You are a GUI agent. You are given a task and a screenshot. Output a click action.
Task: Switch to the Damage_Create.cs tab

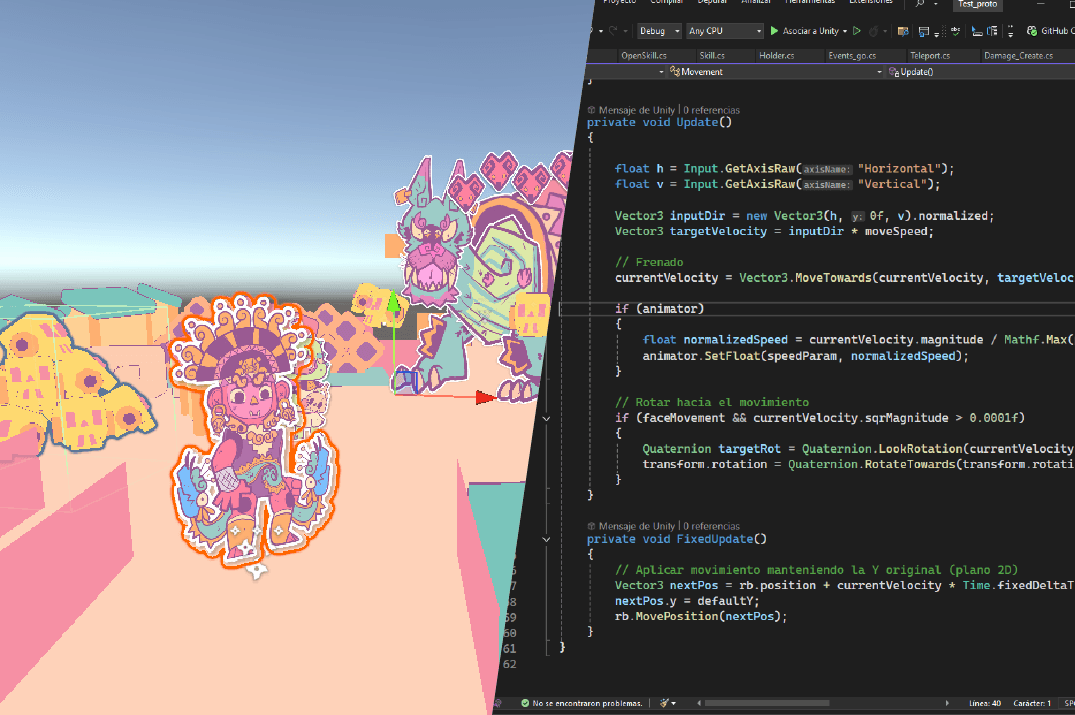coord(1018,56)
